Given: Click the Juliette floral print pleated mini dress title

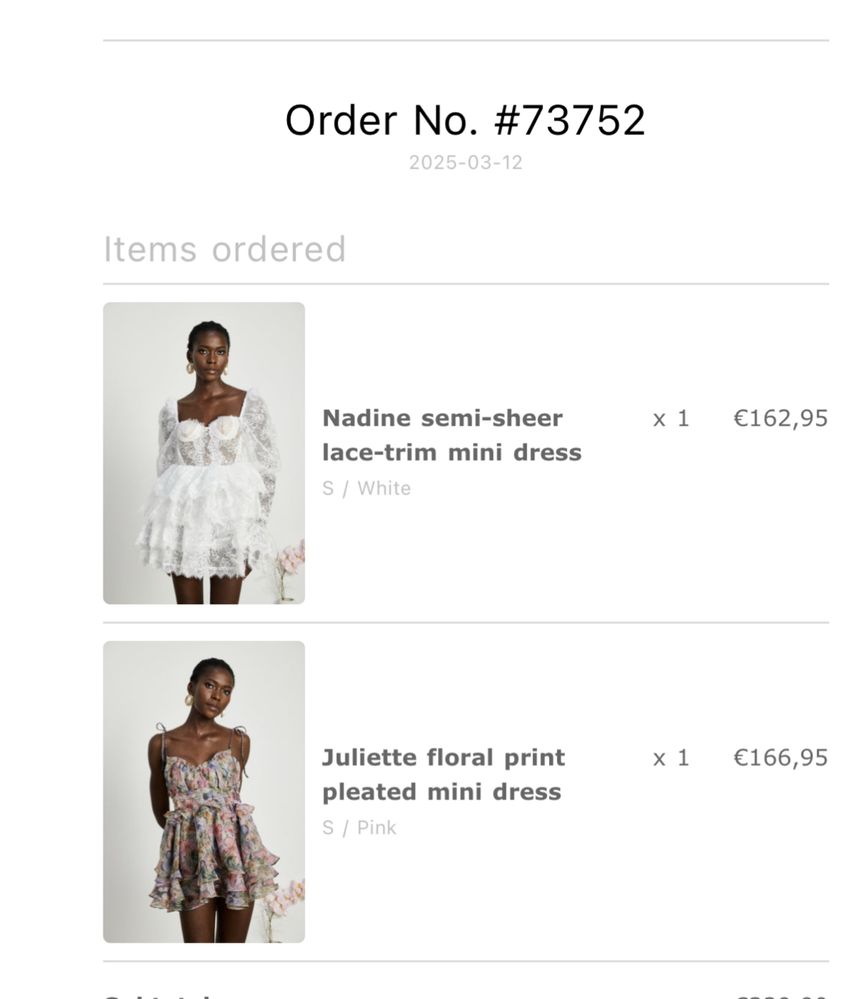Looking at the screenshot, I should click(444, 775).
